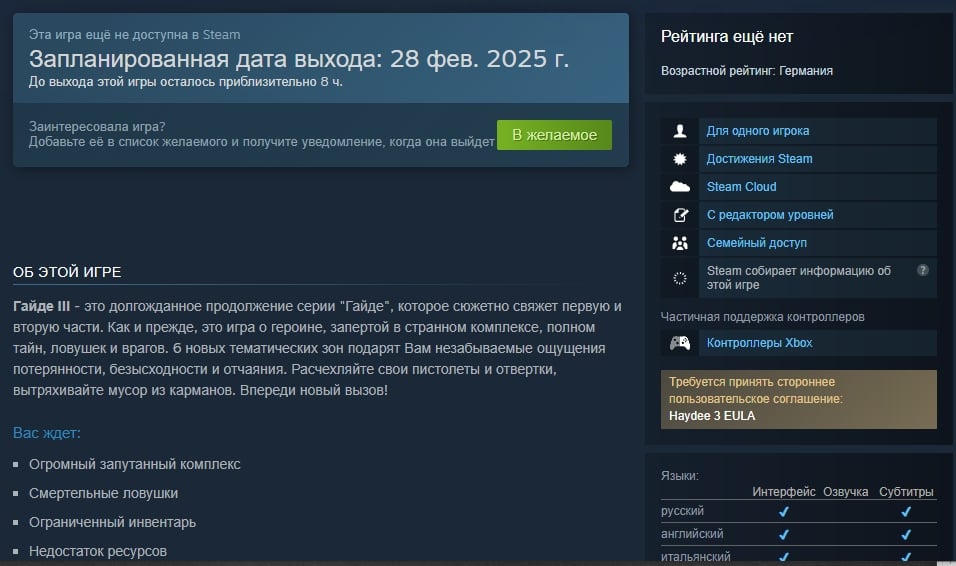
Task: Click subtitles checkmark for русский
Action: click(906, 512)
